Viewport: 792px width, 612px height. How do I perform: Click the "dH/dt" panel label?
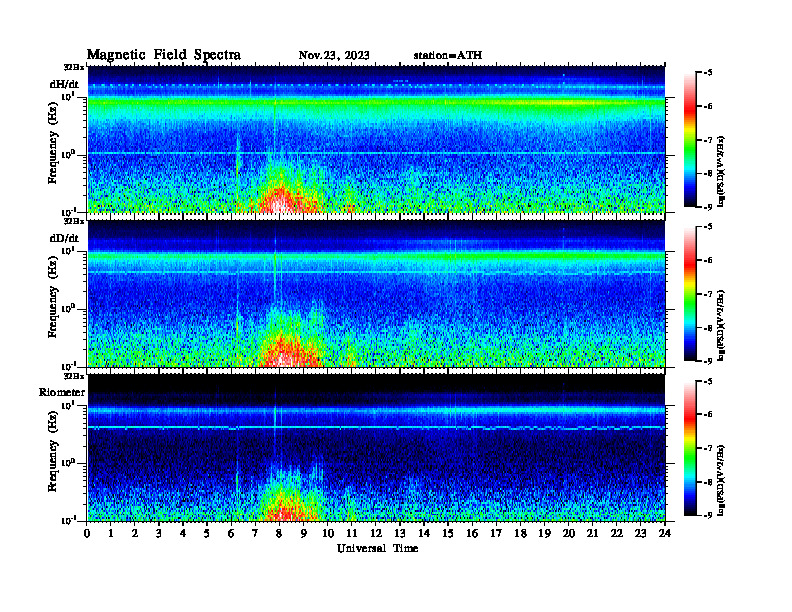tap(64, 84)
